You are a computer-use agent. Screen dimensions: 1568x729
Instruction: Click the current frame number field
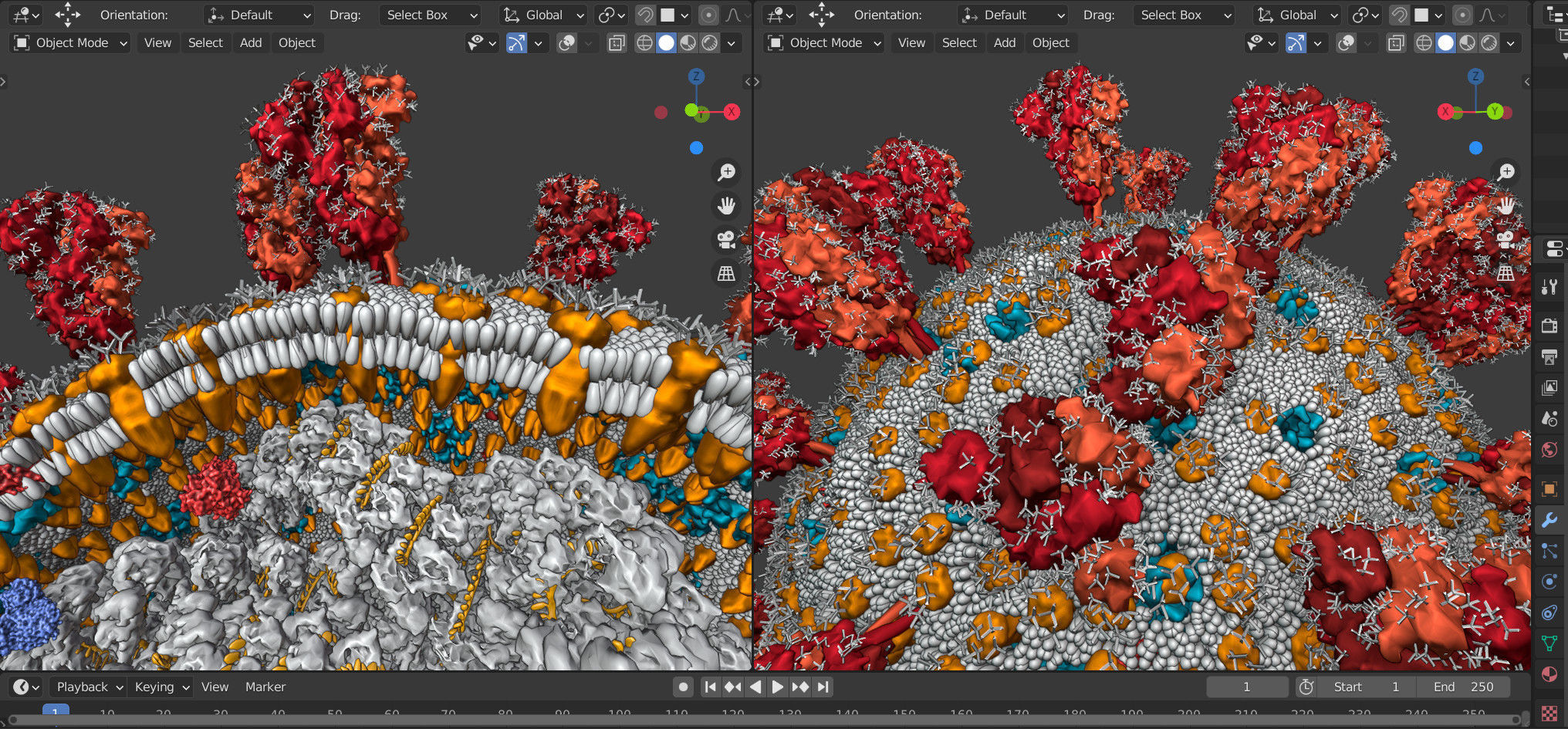click(1247, 687)
